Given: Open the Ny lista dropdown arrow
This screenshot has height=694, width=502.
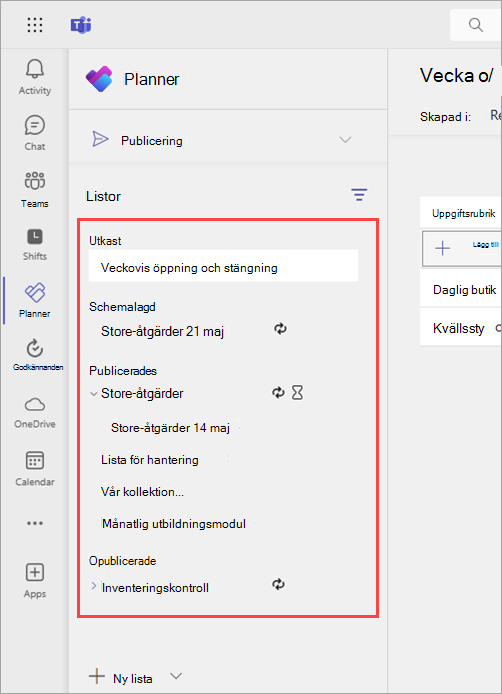Looking at the screenshot, I should [x=176, y=676].
